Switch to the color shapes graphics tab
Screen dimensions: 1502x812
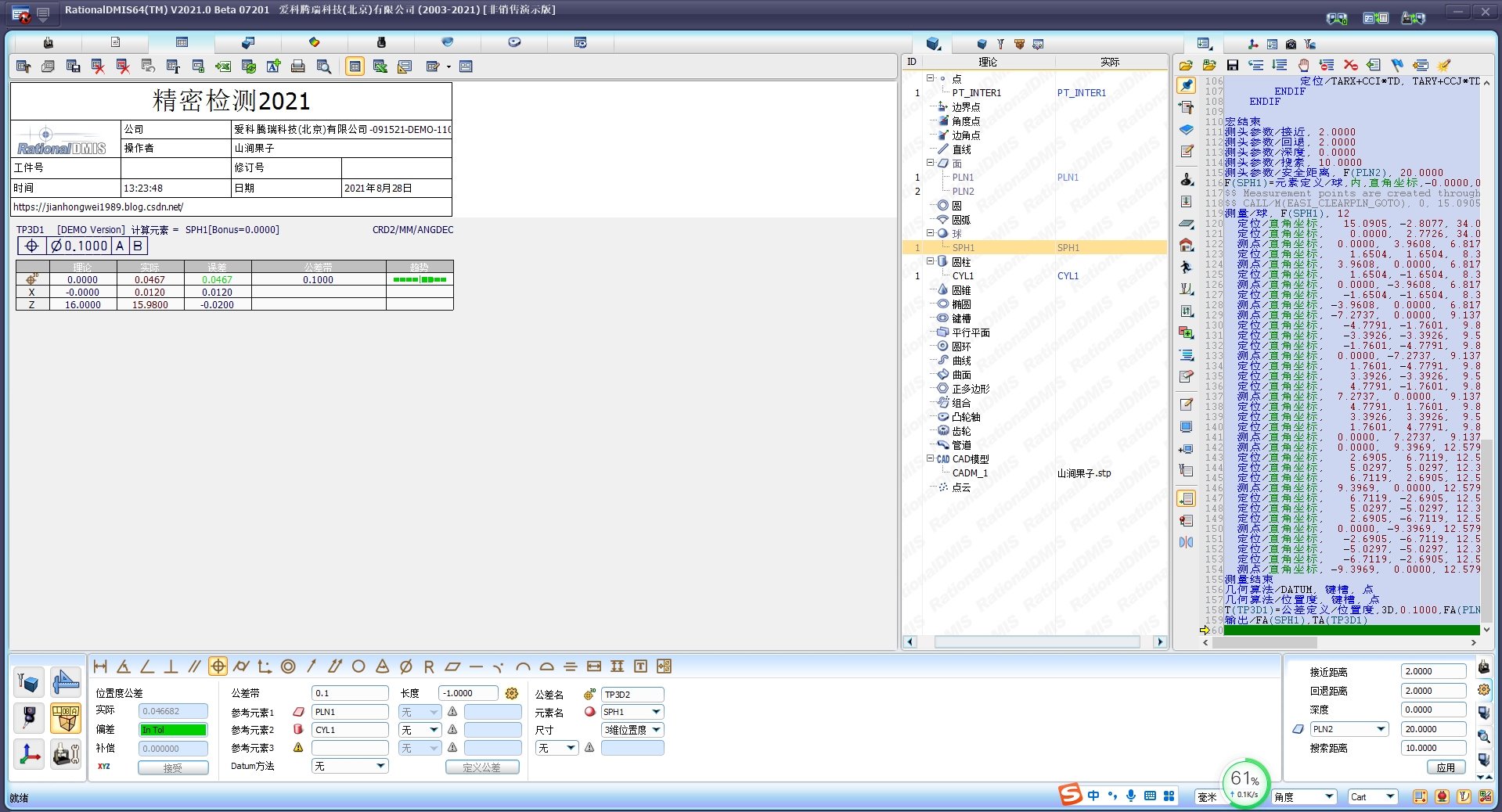pos(314,42)
